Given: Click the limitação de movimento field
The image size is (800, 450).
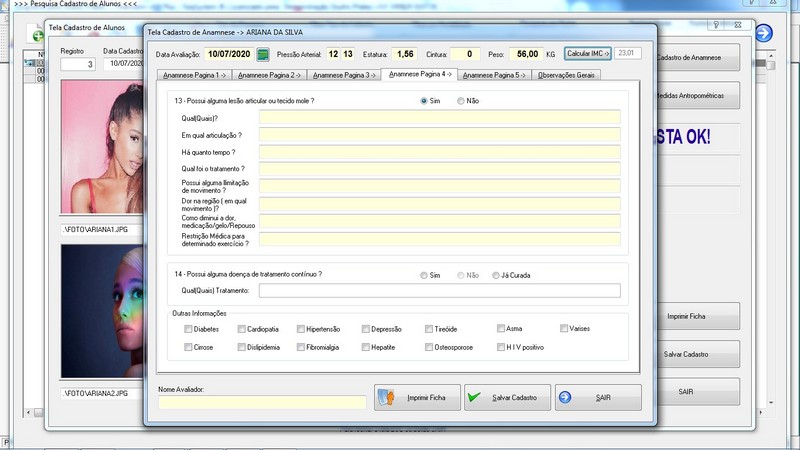Looking at the screenshot, I should tap(440, 186).
